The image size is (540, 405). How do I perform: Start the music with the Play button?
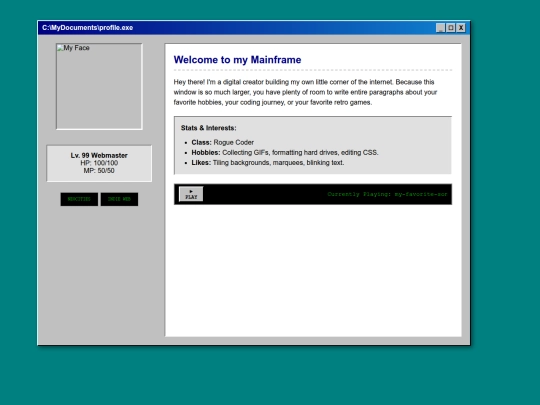coord(191,194)
